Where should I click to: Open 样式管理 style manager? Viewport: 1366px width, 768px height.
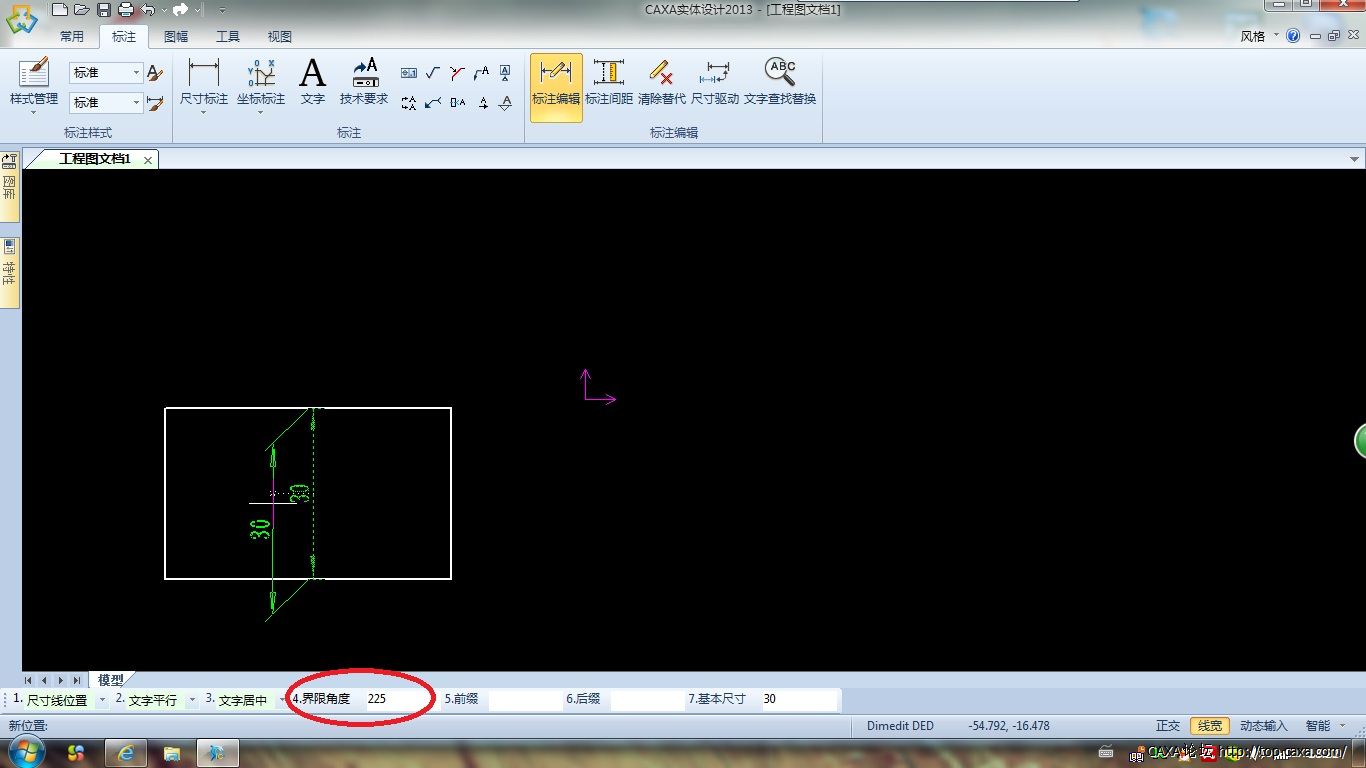click(x=34, y=82)
